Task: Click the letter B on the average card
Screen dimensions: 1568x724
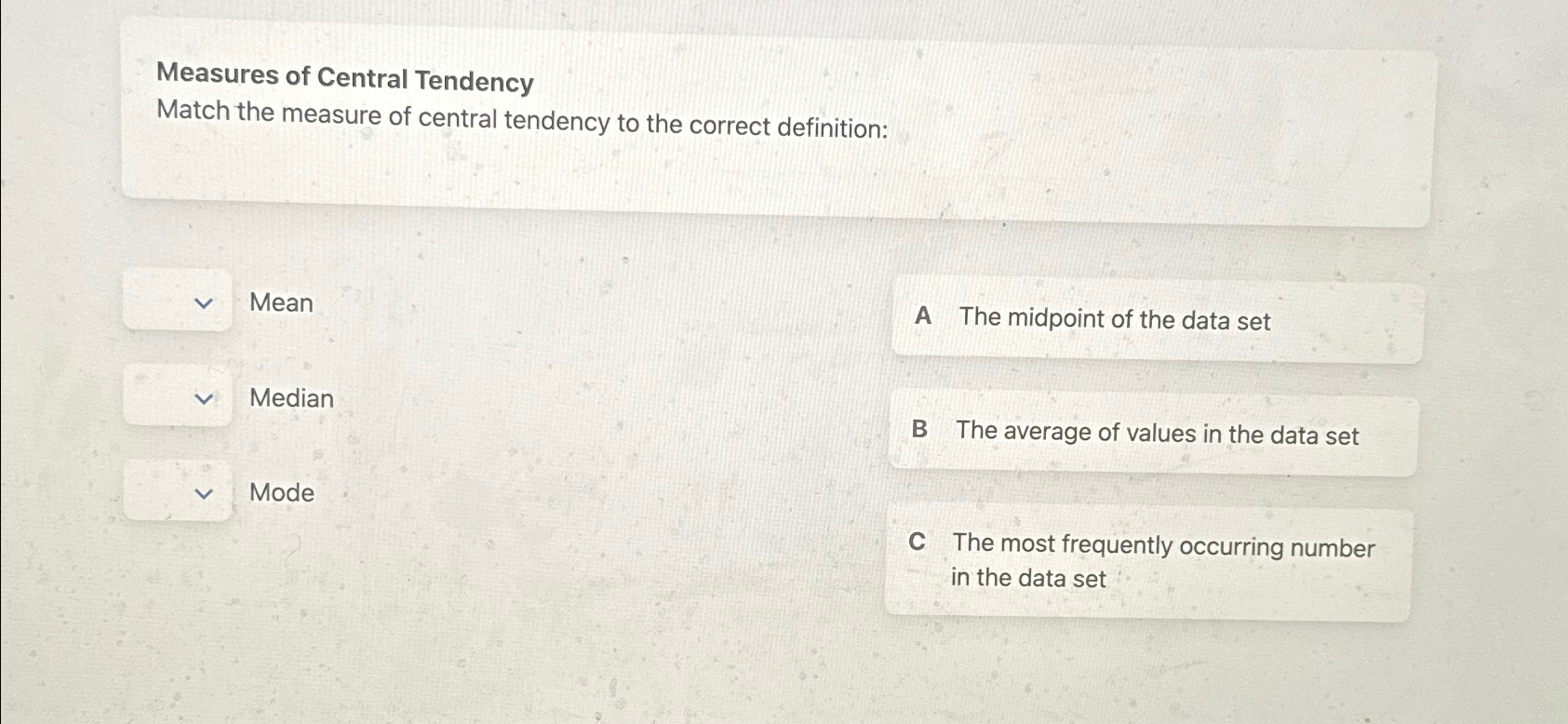Action: pyautogui.click(x=918, y=431)
